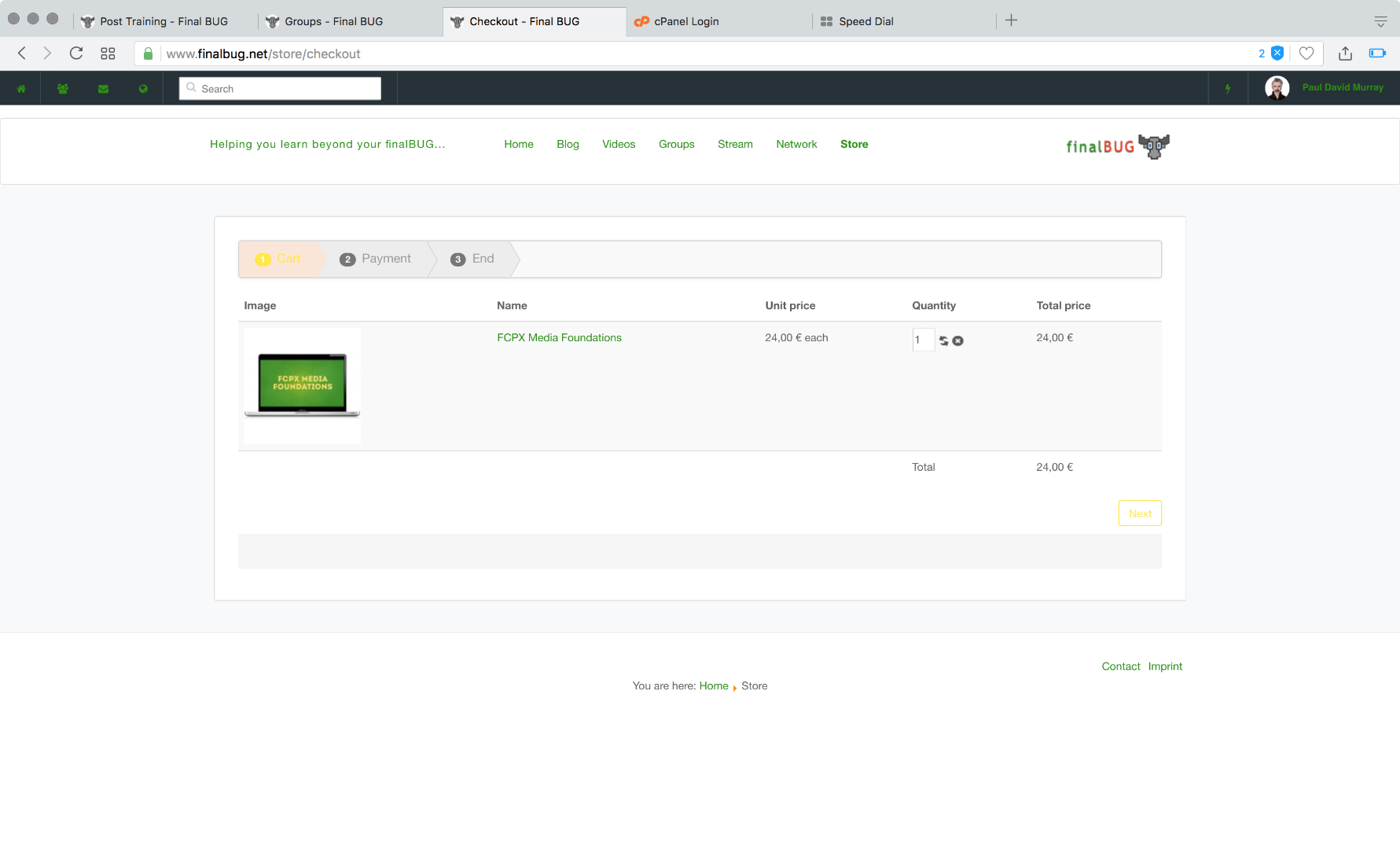Go forward in browser history
The height and width of the screenshot is (849, 1400).
click(47, 53)
